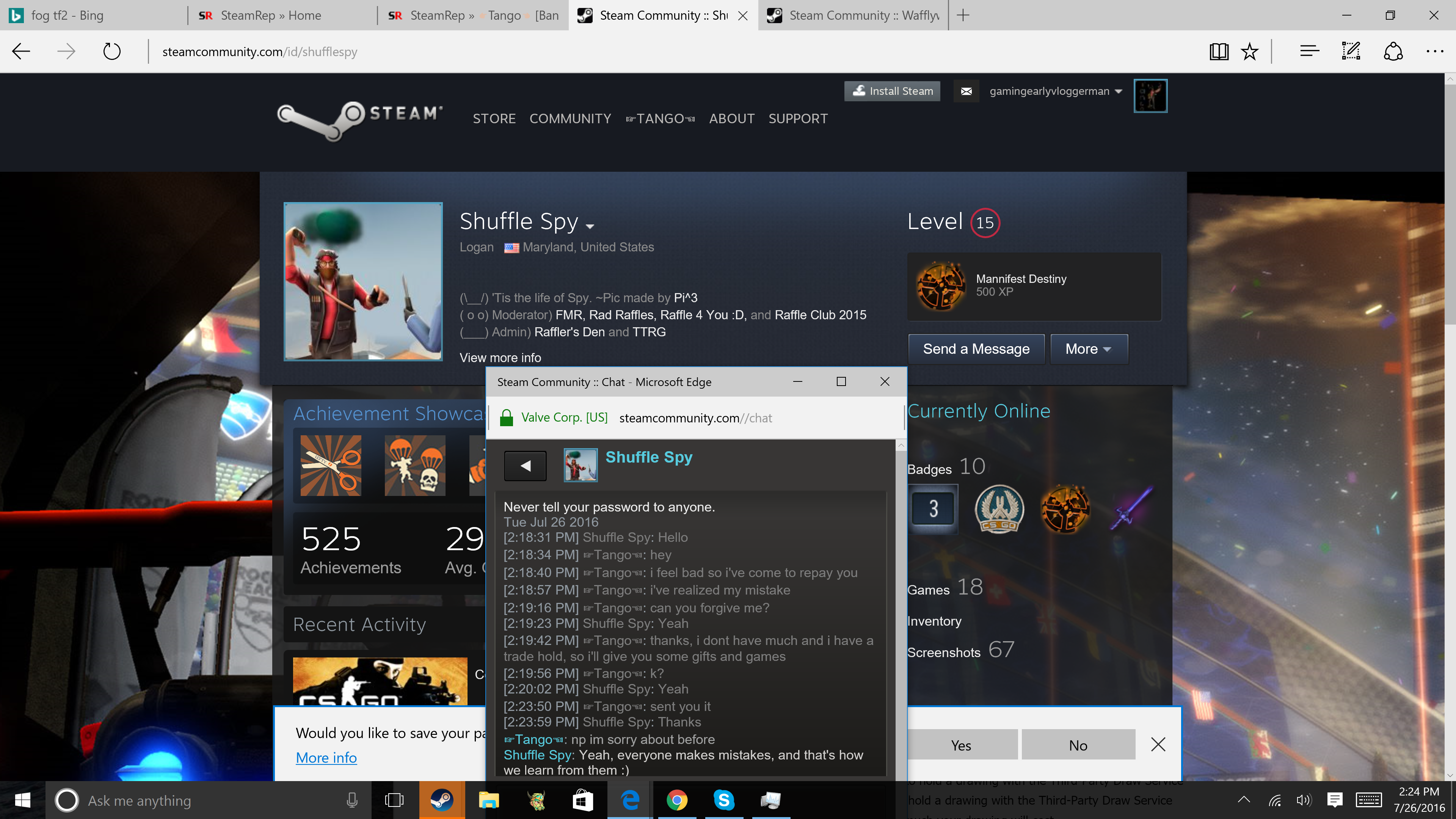
Task: Open the Edge web note icon
Action: 1350,52
